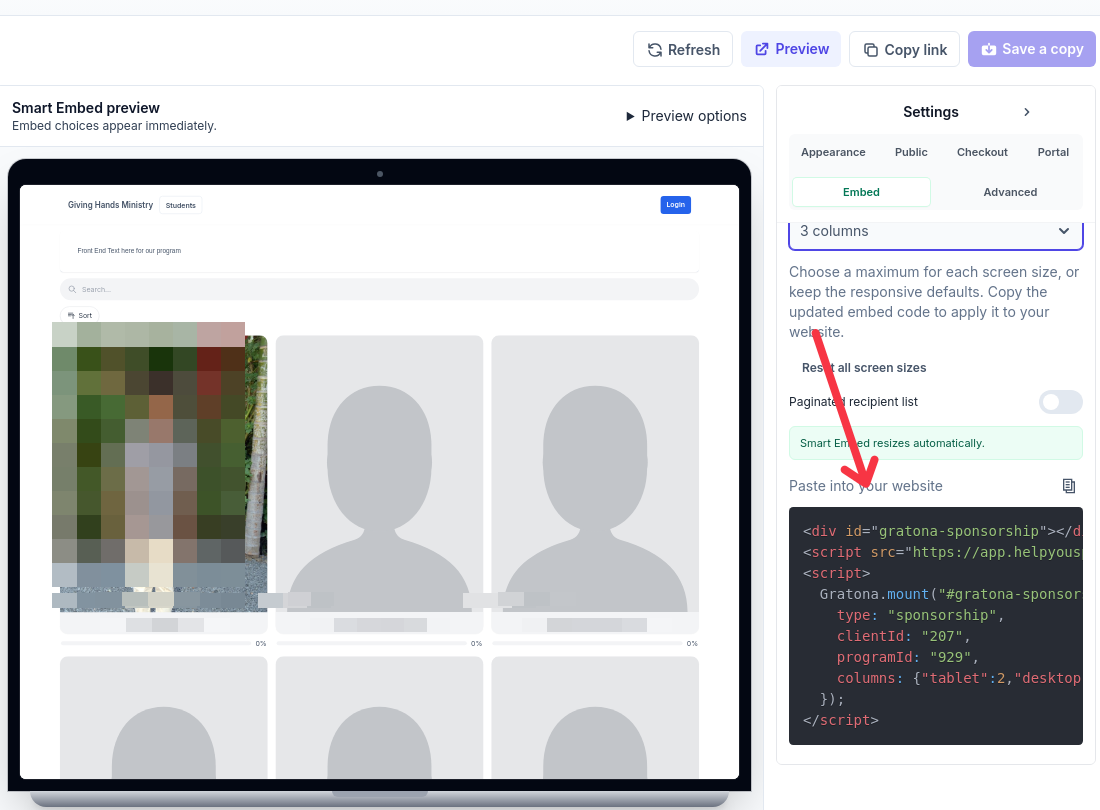
Task: Select the Advanced tab
Action: (x=1010, y=192)
